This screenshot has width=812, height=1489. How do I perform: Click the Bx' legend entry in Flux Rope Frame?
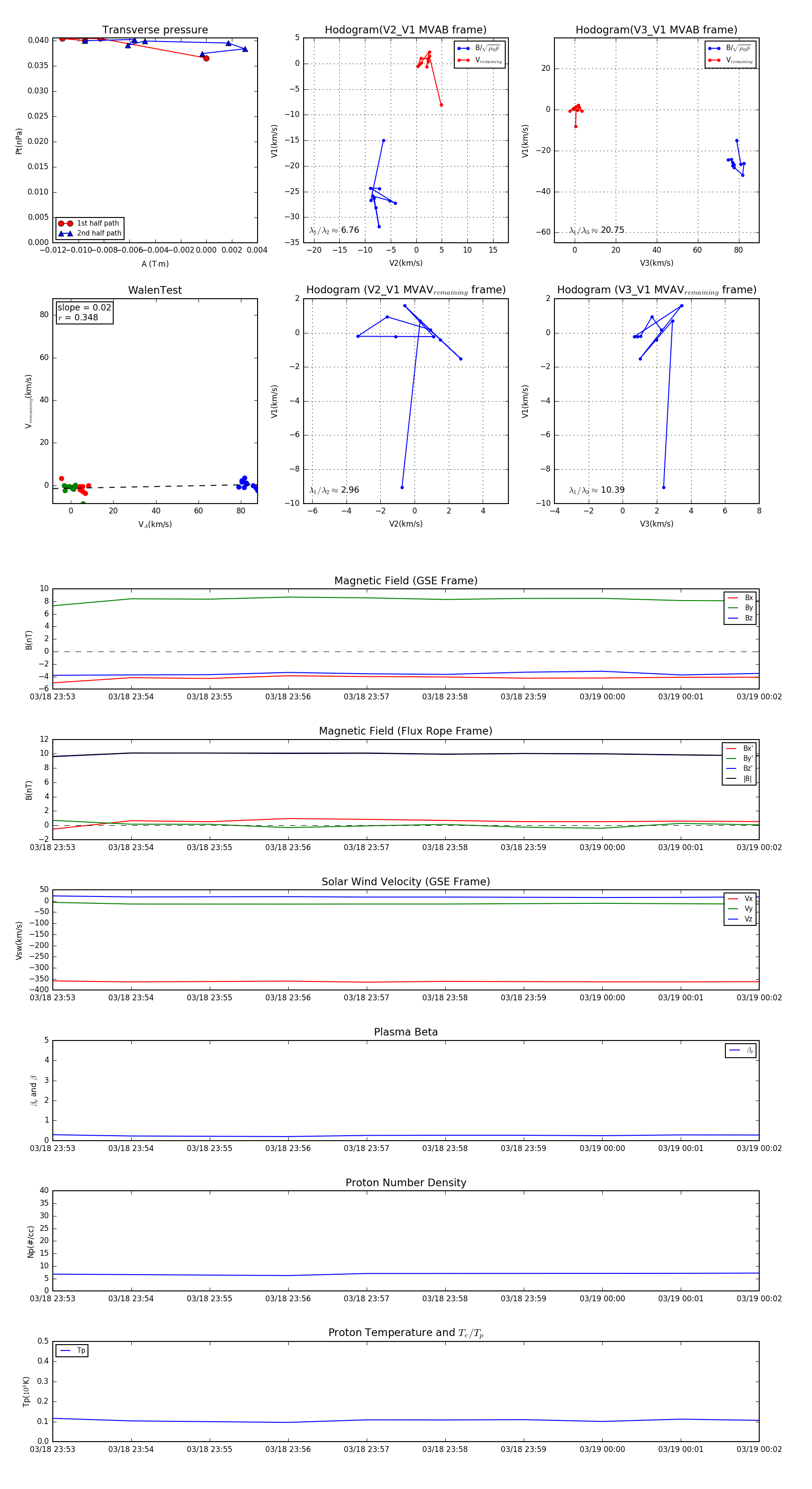pyautogui.click(x=740, y=748)
